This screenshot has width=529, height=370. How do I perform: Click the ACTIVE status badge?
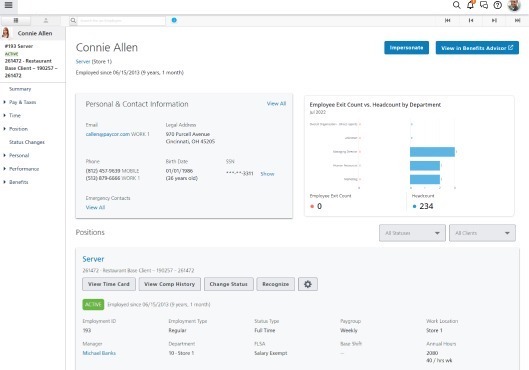coord(93,305)
